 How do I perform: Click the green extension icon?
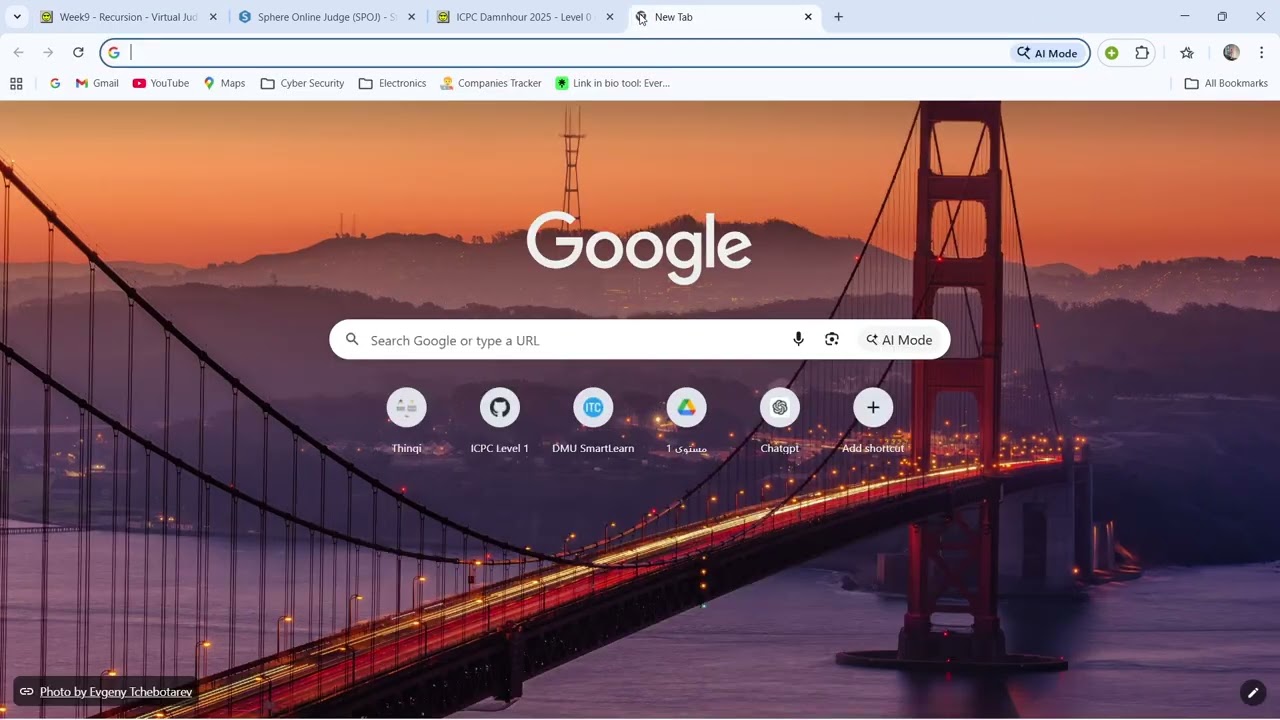click(1111, 53)
